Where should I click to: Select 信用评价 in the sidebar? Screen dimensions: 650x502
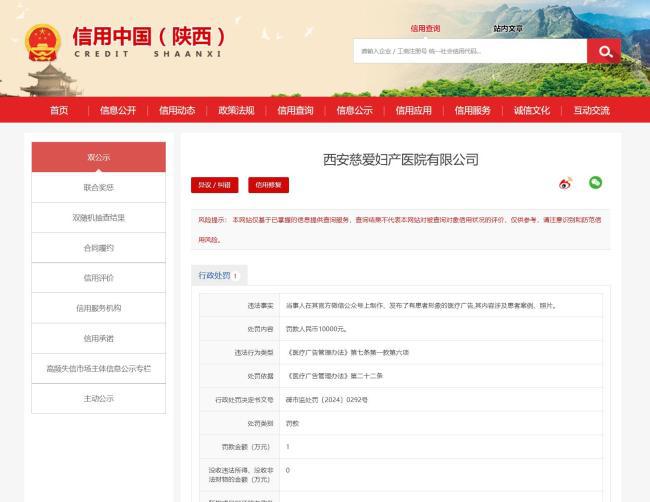(x=99, y=278)
